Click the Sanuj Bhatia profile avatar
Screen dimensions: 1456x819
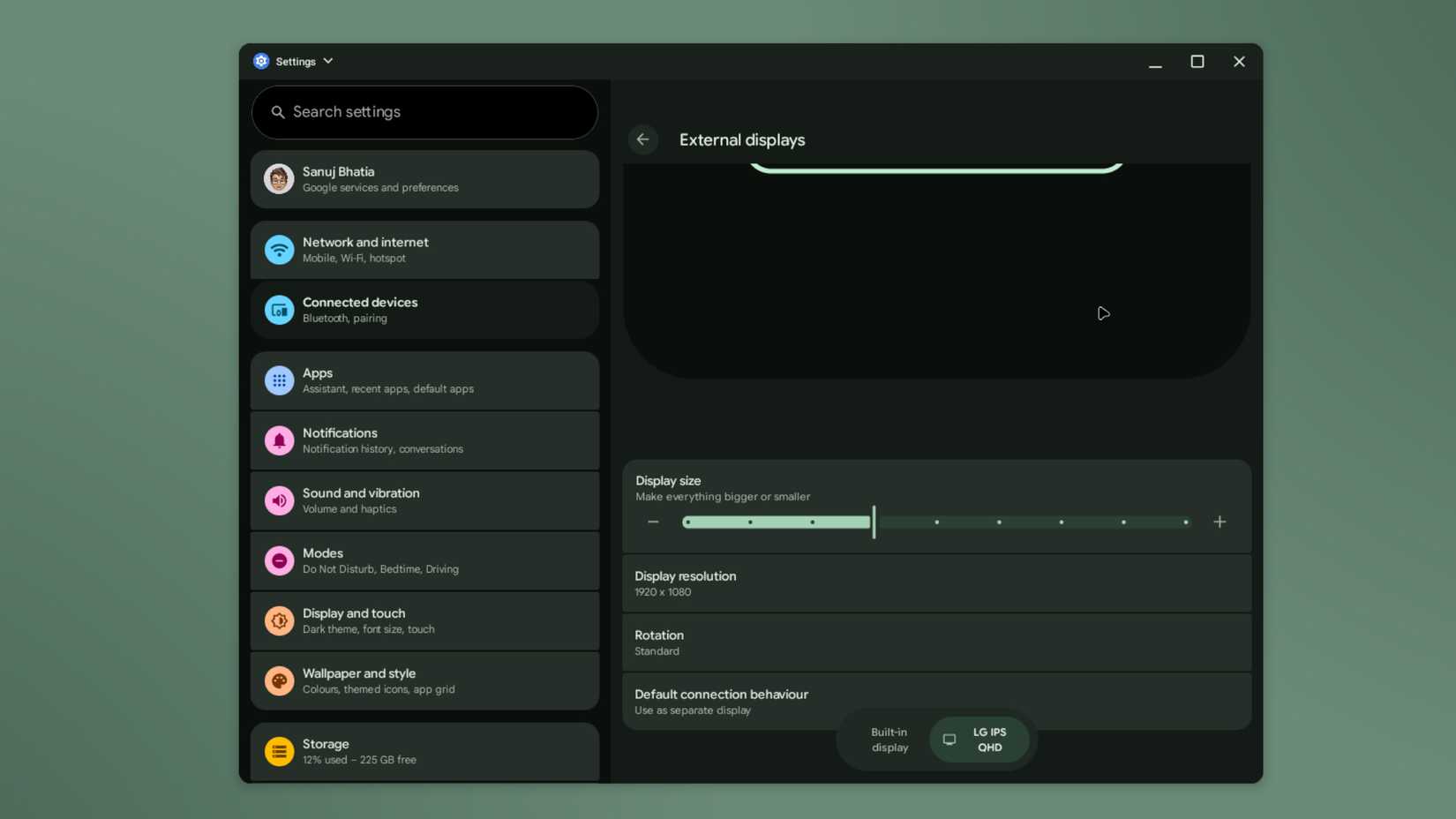click(279, 178)
